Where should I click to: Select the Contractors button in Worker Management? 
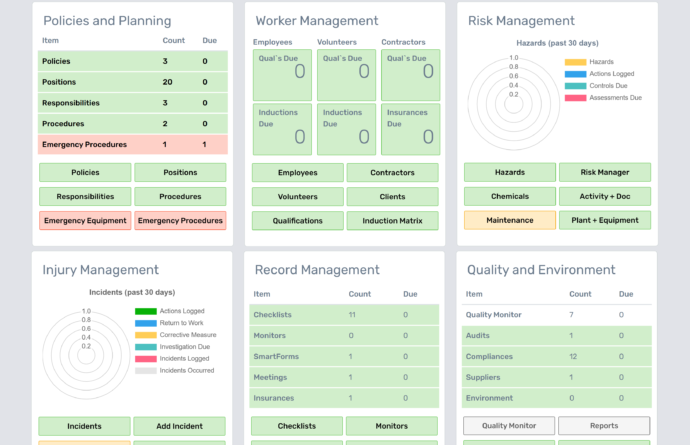click(392, 173)
